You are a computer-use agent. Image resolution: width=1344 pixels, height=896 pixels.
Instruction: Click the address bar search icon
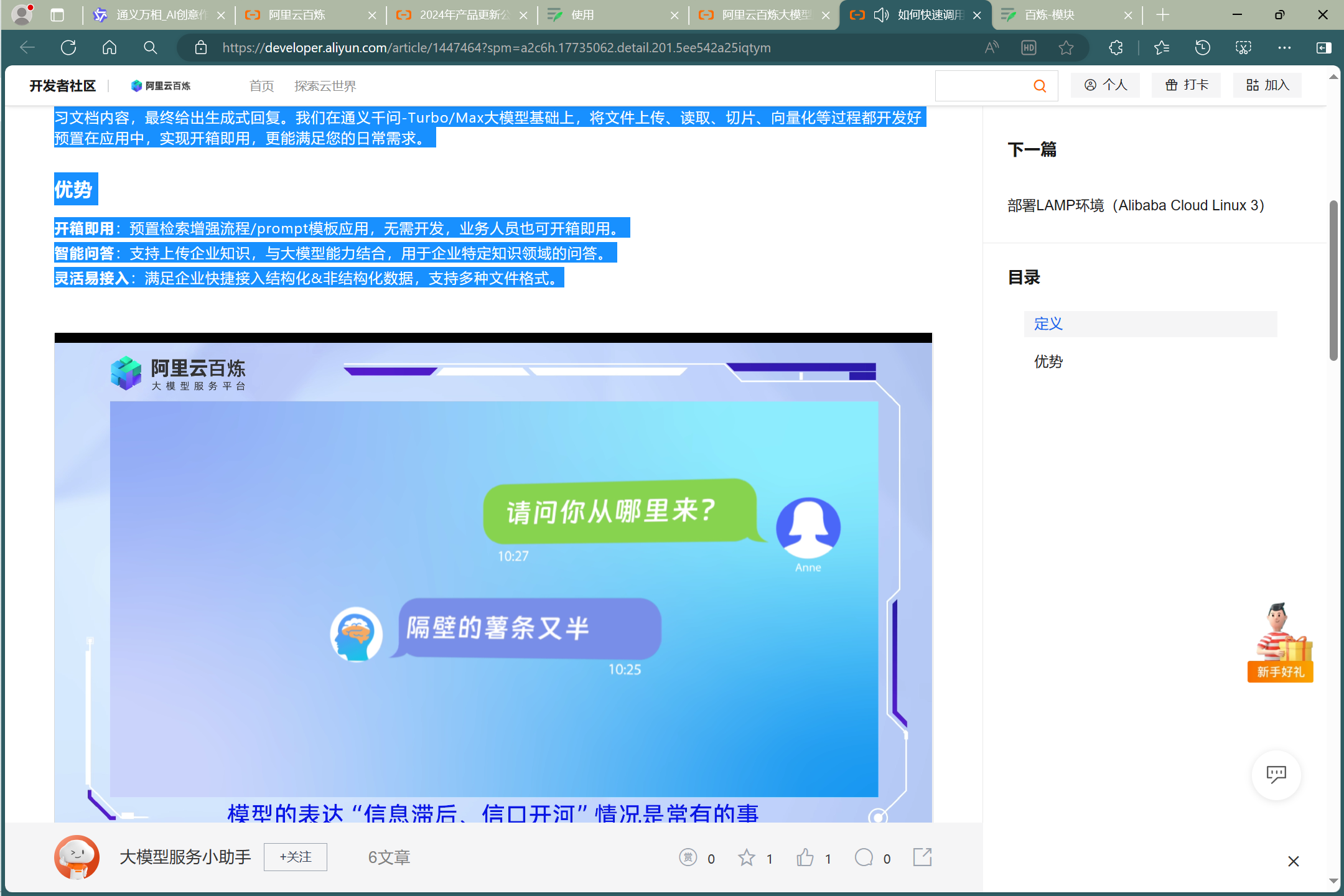[150, 48]
